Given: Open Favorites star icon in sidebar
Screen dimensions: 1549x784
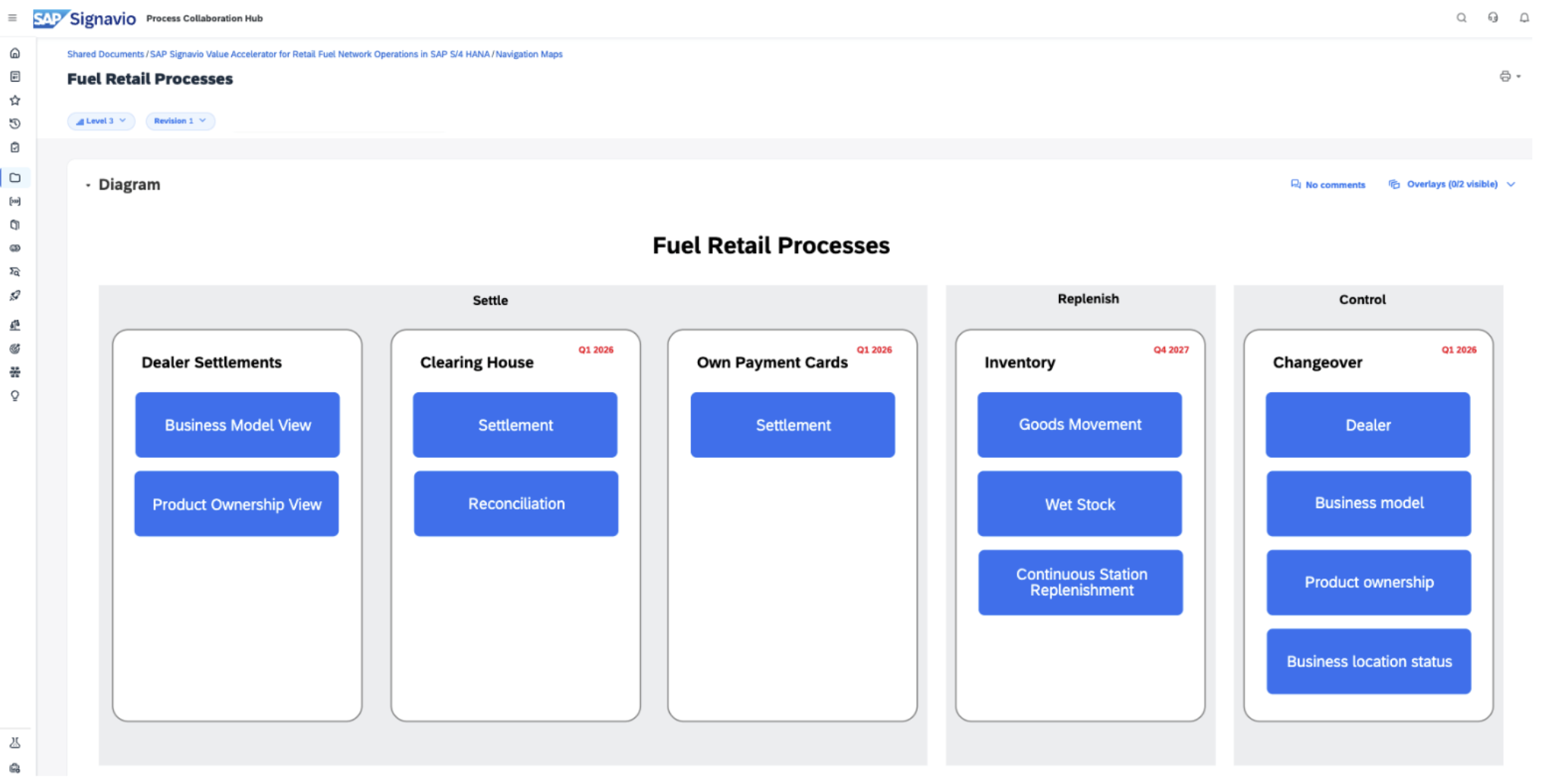Looking at the screenshot, I should tap(14, 100).
